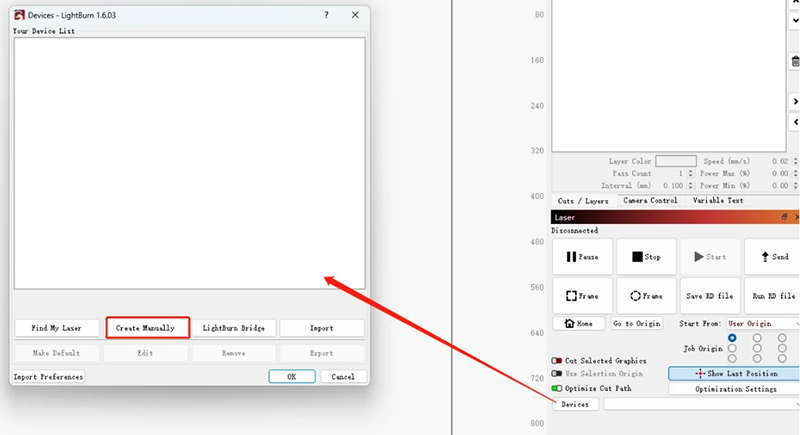The height and width of the screenshot is (435, 800).
Task: Click Power Max (%) spinner arrows
Action: [x=795, y=173]
